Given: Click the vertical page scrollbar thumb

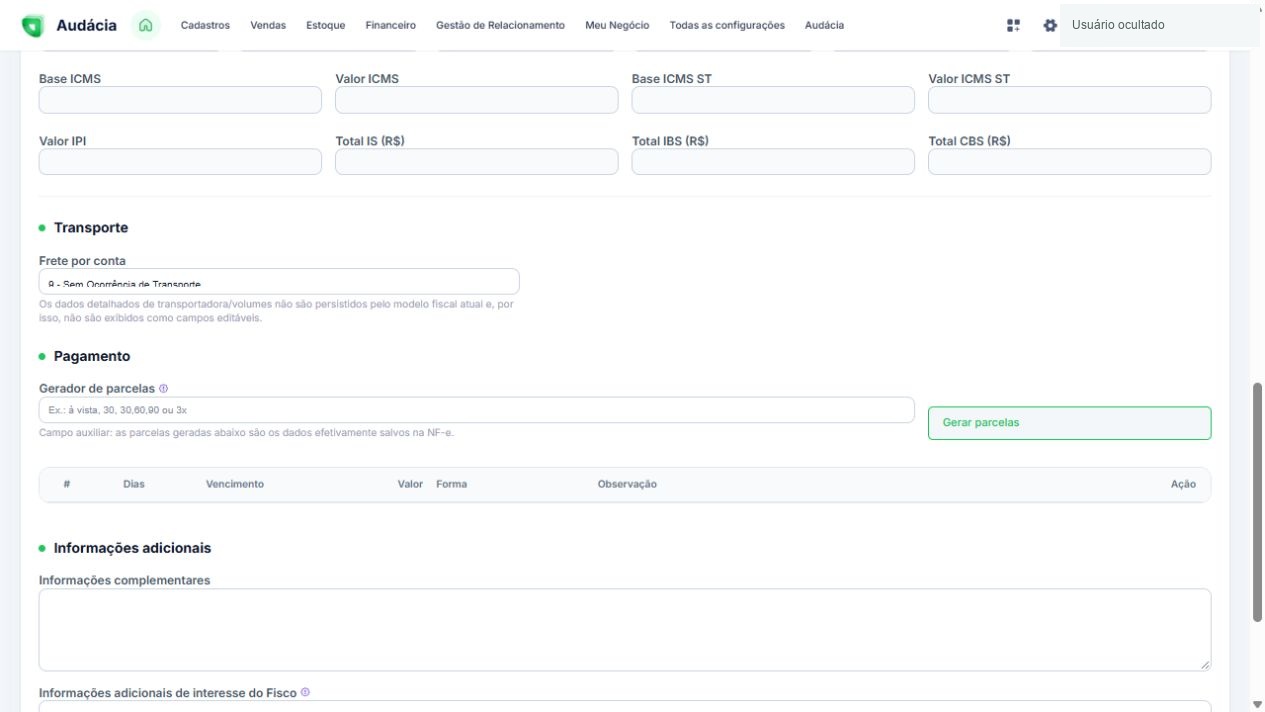Looking at the screenshot, I should (x=1257, y=502).
